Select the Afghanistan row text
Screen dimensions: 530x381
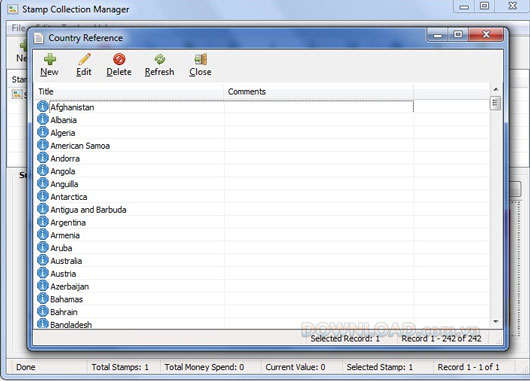click(x=72, y=108)
